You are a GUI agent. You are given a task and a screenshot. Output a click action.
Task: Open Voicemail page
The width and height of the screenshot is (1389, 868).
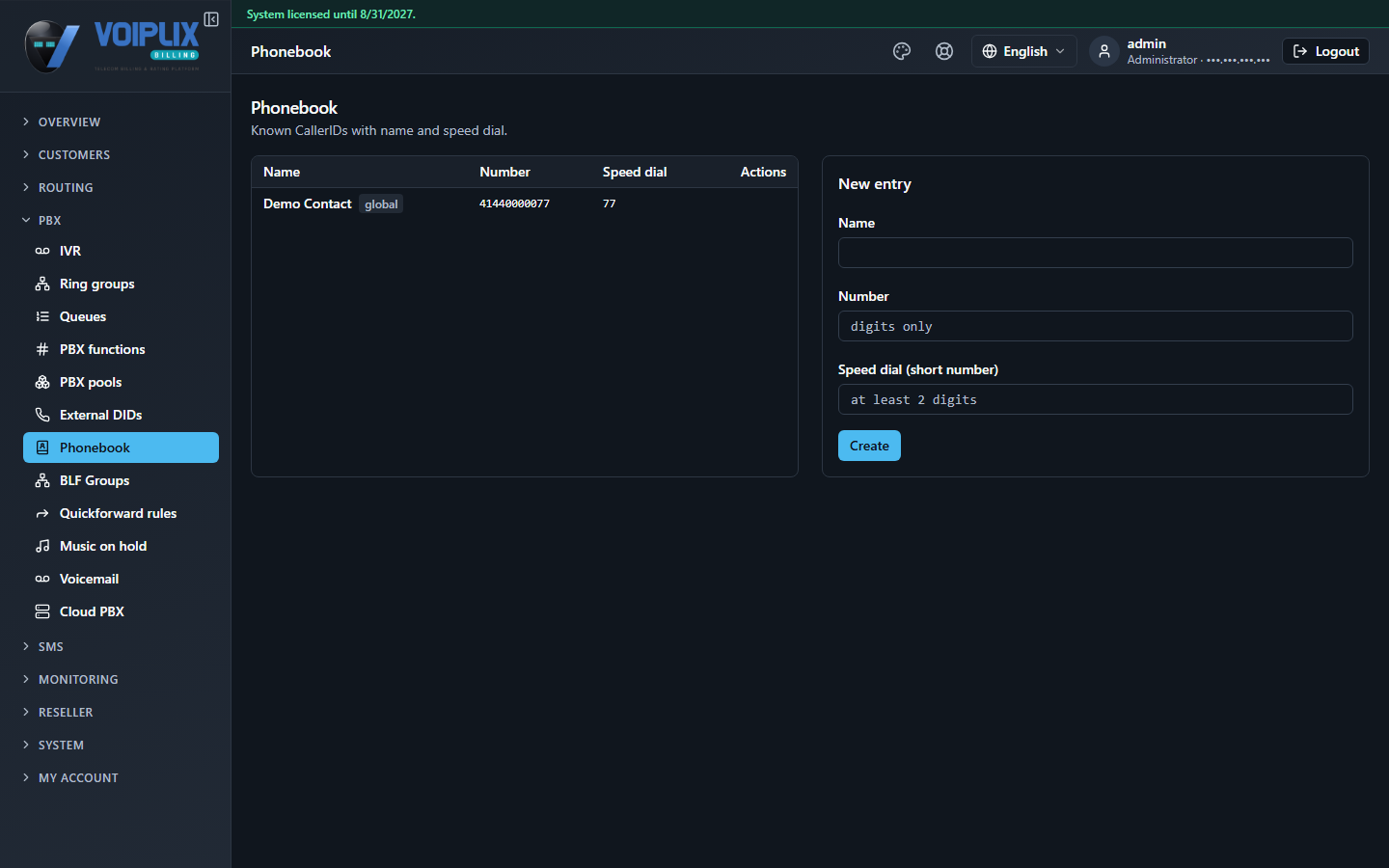pos(121,579)
